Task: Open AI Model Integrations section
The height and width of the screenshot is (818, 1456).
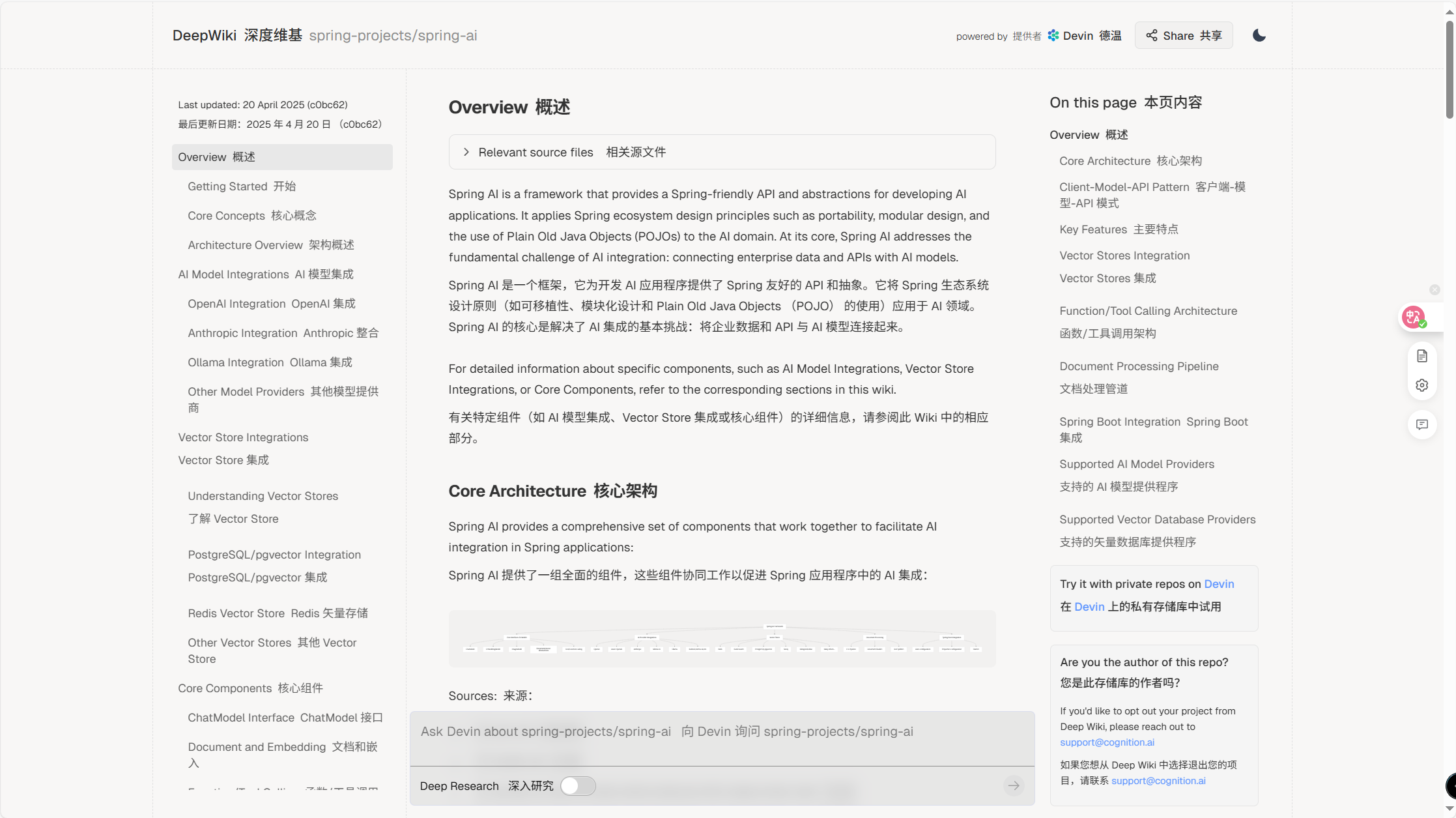Action: click(266, 274)
